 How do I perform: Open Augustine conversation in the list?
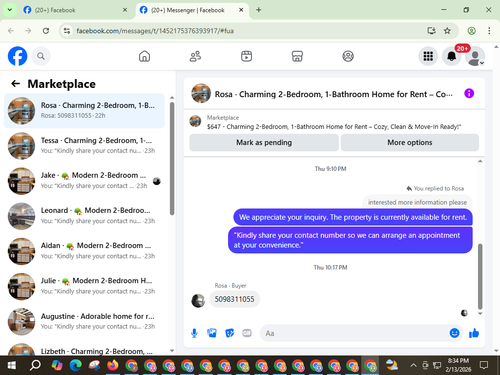point(84,321)
